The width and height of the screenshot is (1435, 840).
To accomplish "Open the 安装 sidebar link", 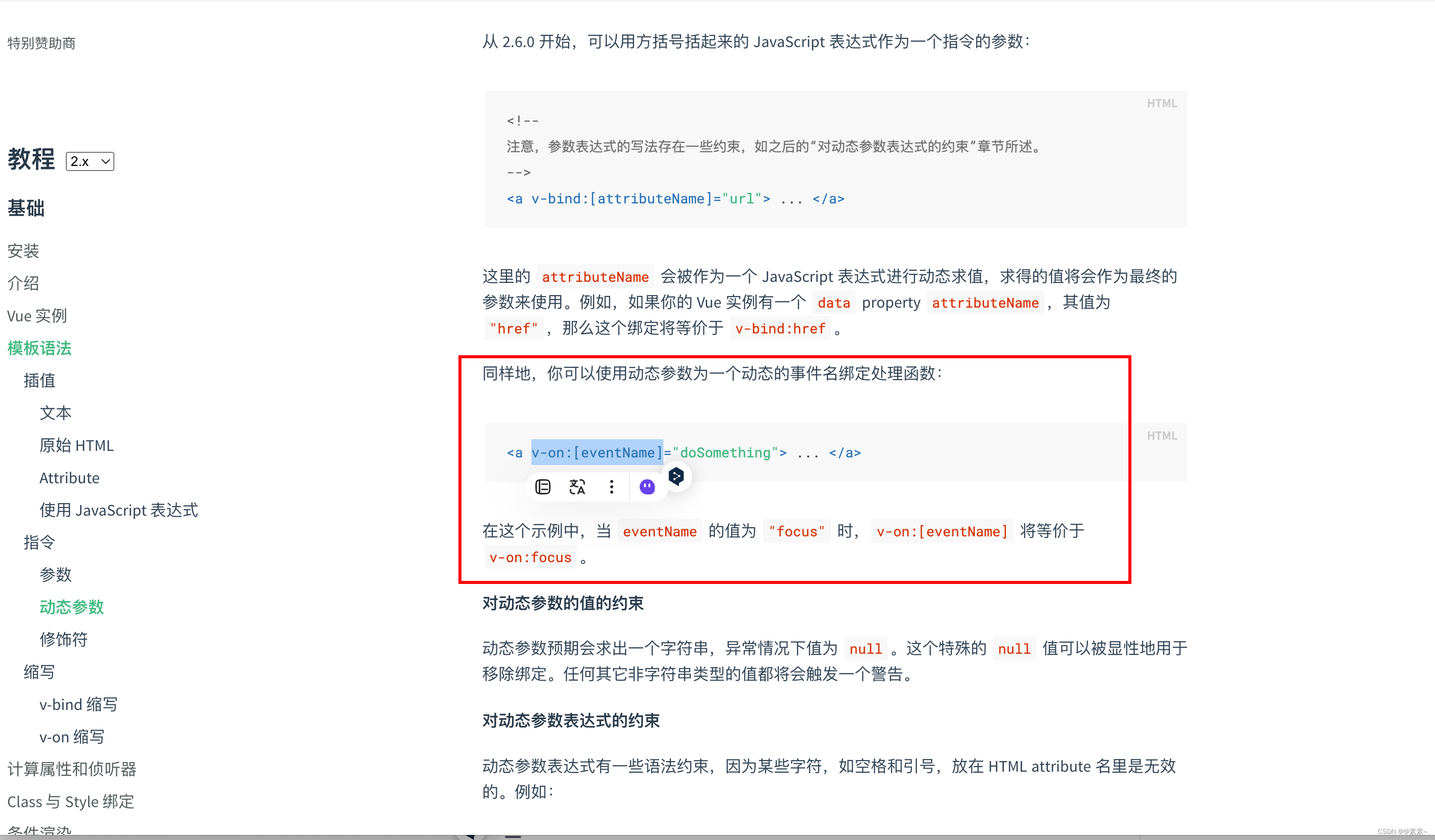I will click(23, 250).
